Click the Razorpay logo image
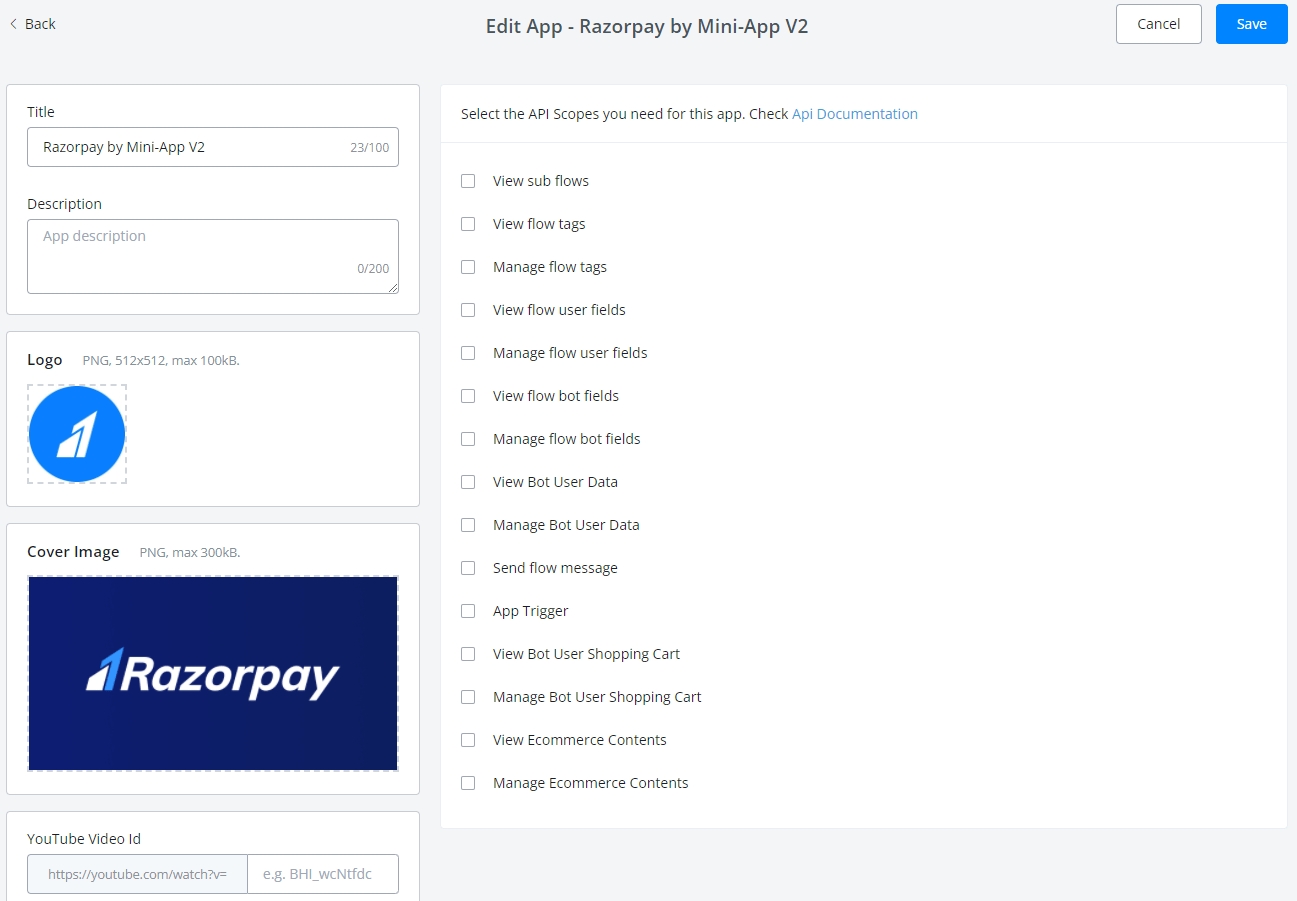The width and height of the screenshot is (1297, 901). click(77, 434)
